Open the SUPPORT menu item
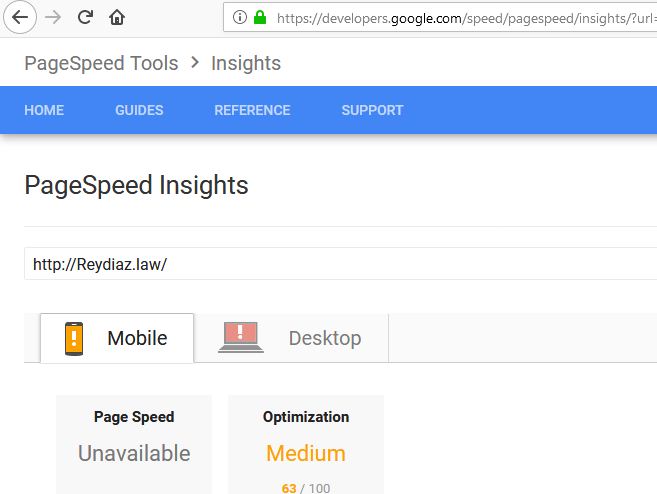657x494 pixels. [x=372, y=110]
